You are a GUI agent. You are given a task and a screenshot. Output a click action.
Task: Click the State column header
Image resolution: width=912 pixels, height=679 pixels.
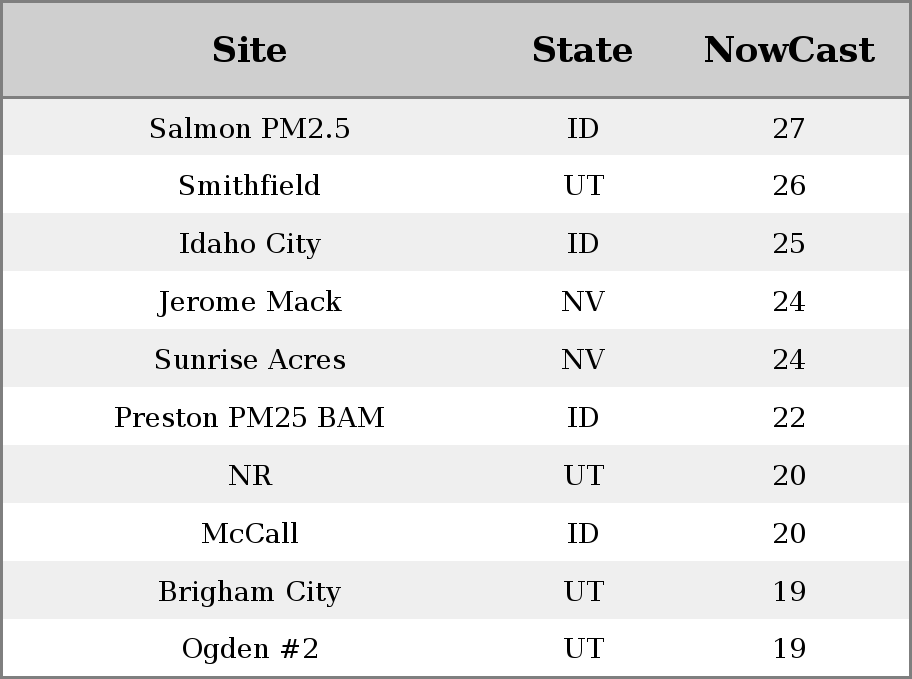coord(582,50)
